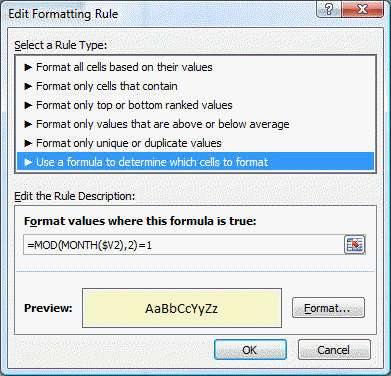
Task: Select 'Format only cells that contain' rule
Action: 196,86
